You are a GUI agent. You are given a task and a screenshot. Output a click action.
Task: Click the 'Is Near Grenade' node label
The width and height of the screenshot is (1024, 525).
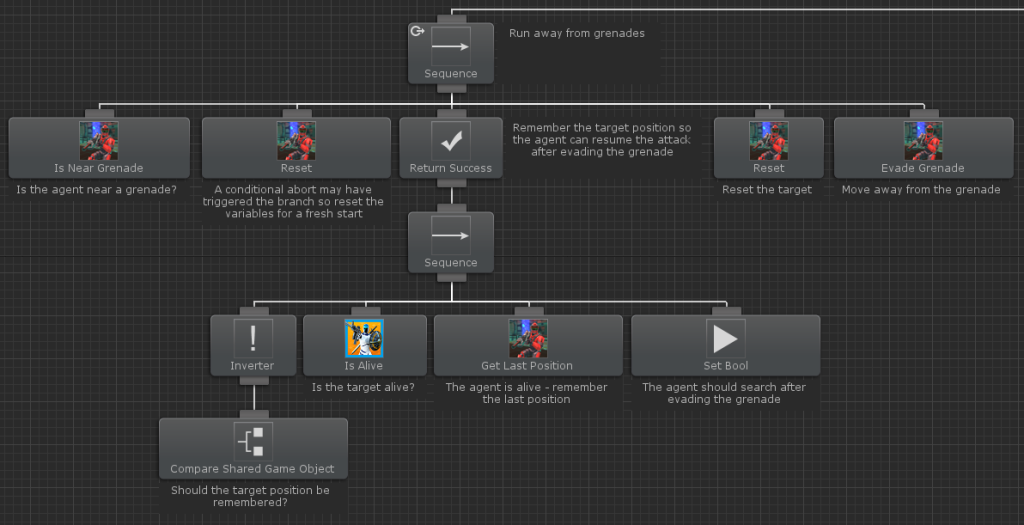99,168
